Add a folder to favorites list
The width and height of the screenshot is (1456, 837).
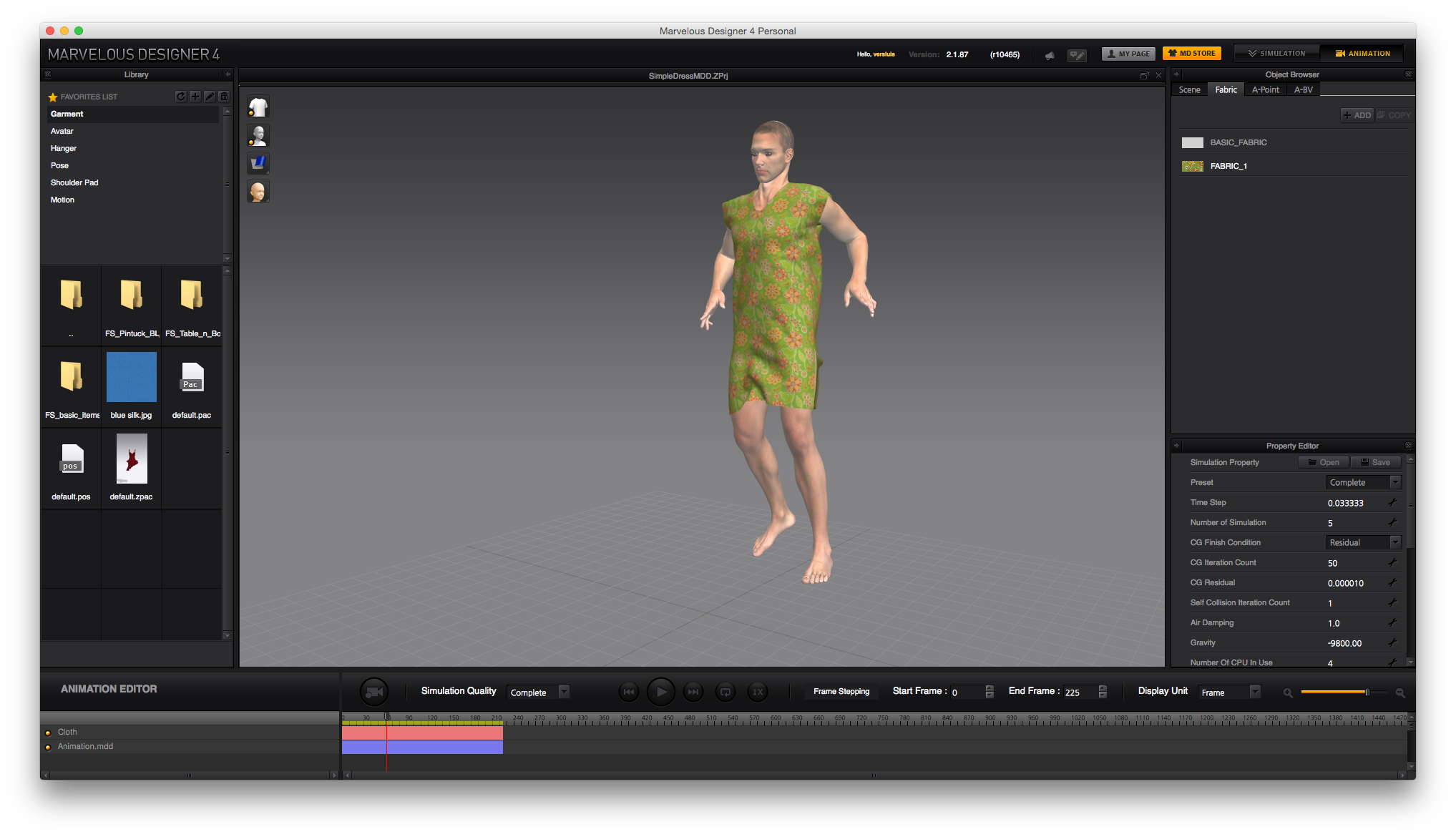(195, 97)
